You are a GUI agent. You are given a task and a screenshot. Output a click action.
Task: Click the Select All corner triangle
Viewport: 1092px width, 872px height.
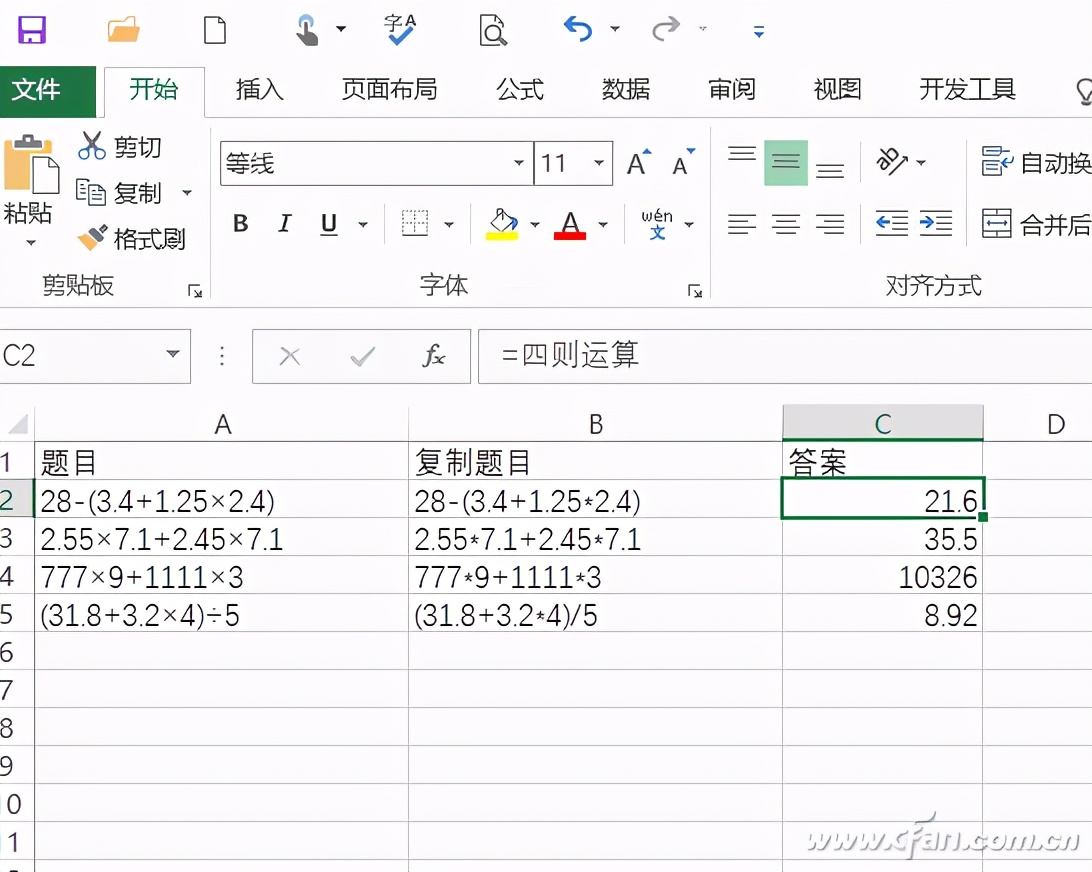tap(17, 423)
